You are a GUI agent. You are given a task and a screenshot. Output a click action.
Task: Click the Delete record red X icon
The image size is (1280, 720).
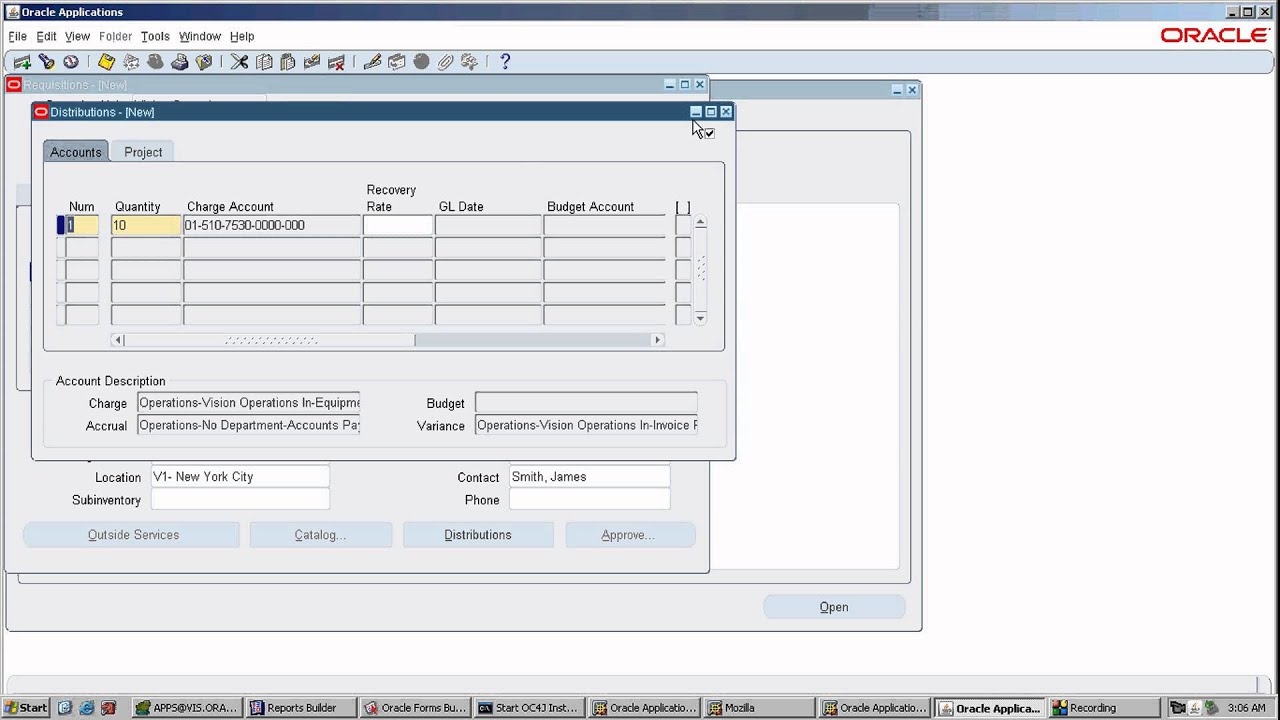coord(337,61)
